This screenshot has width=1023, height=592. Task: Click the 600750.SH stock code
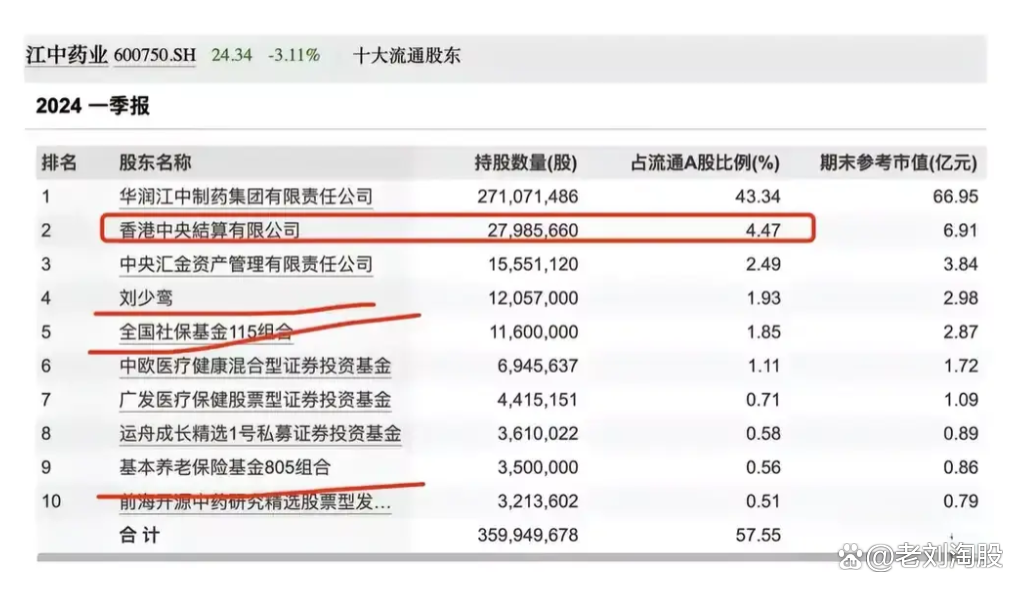coord(156,55)
